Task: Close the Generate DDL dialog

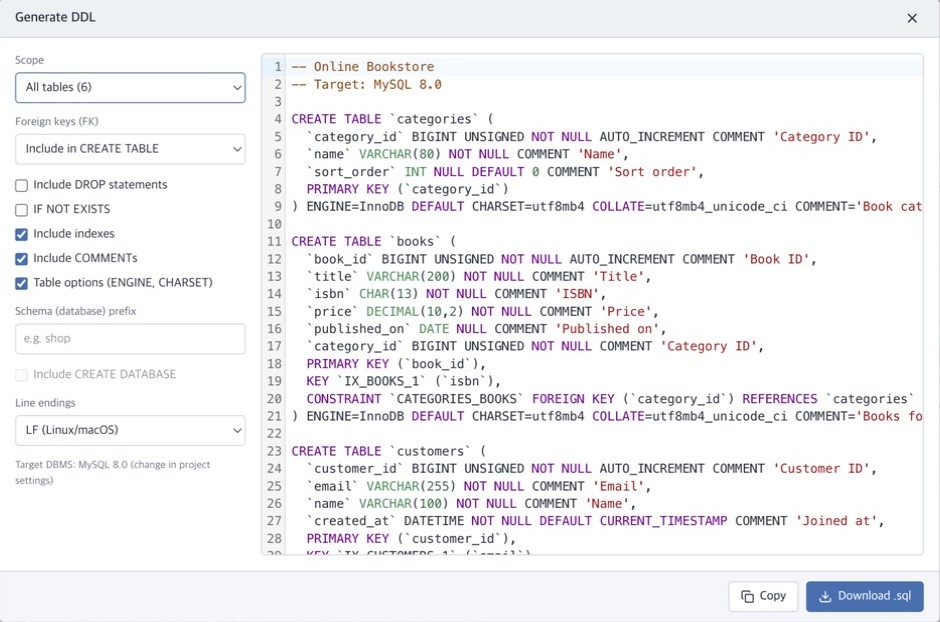Action: [x=912, y=18]
